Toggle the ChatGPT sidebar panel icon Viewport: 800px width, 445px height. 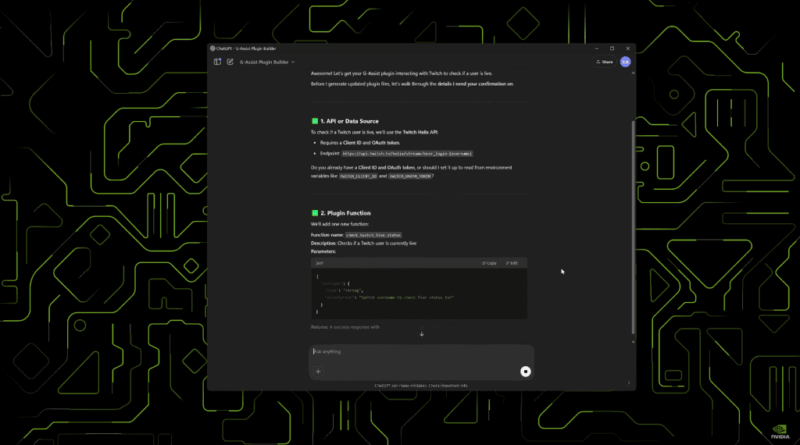217,62
